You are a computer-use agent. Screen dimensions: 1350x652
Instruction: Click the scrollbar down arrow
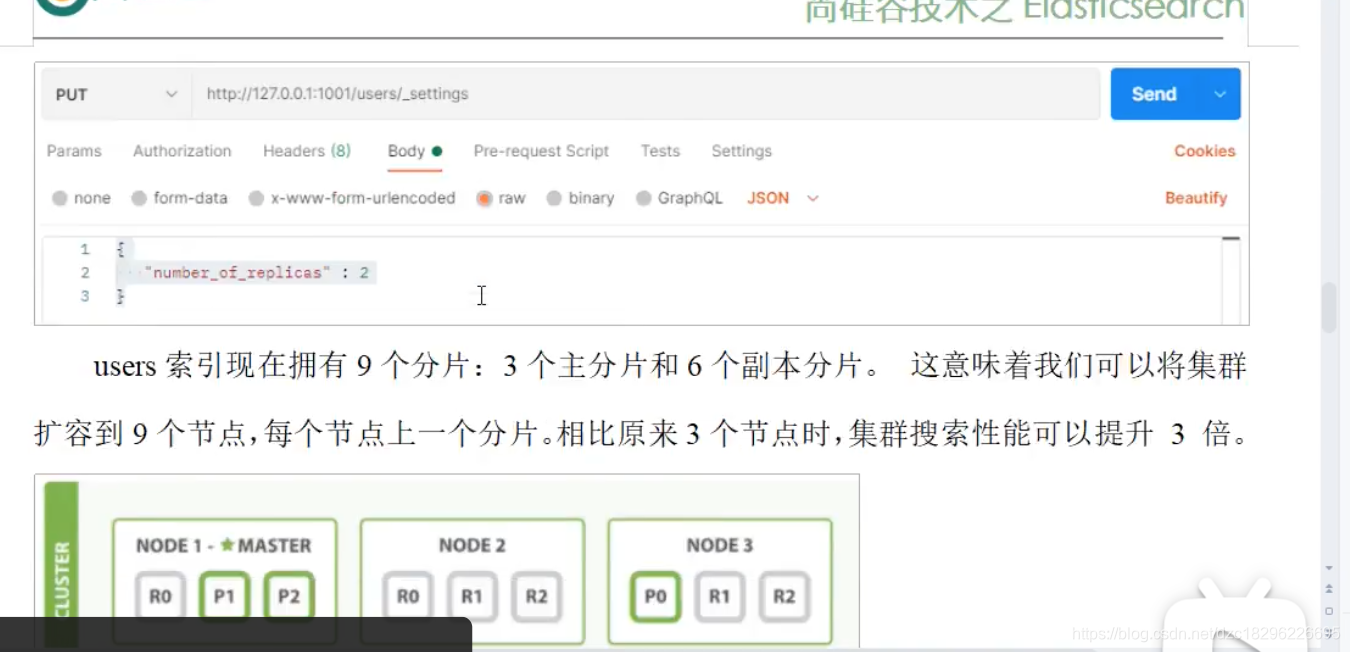click(x=1329, y=567)
